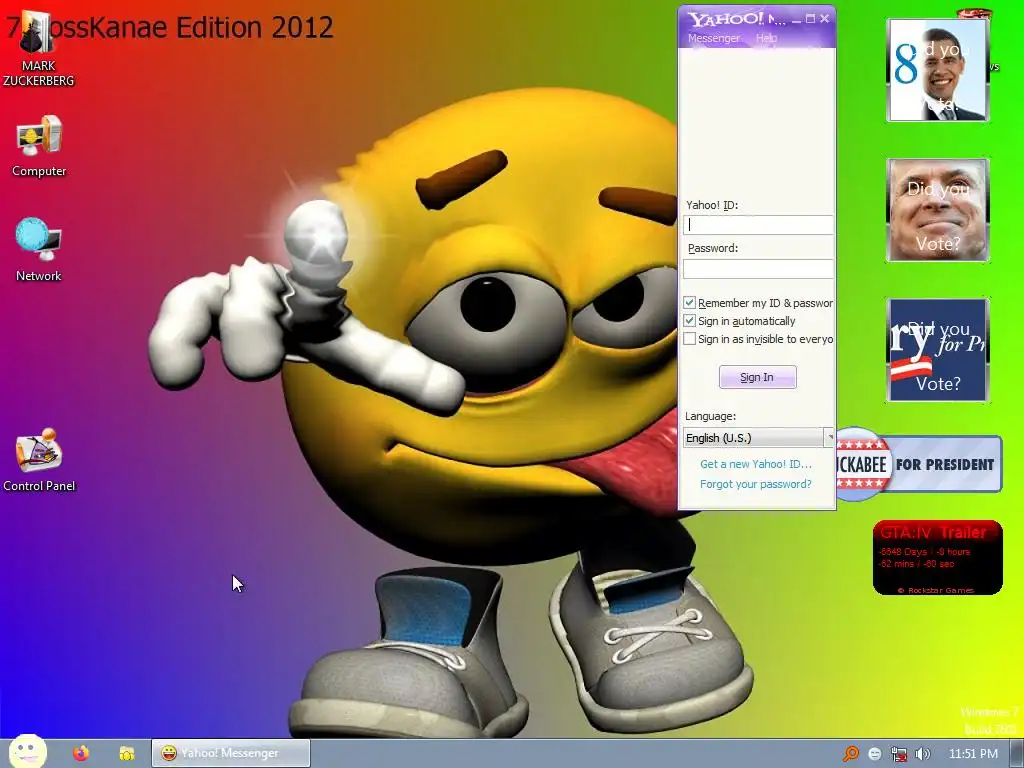The image size is (1024, 768).
Task: Click the Show desktop strip beside the clock
Action: 1017,754
